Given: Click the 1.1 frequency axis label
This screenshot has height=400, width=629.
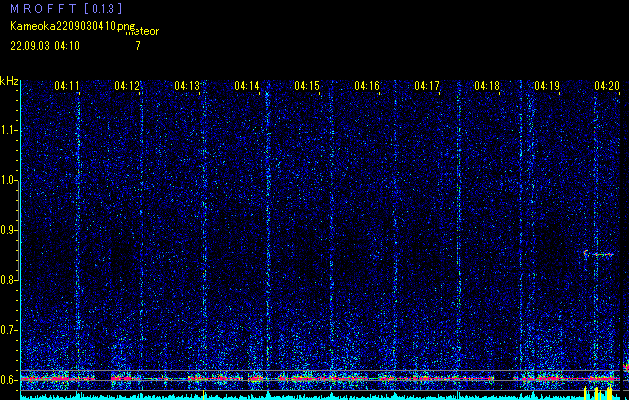Looking at the screenshot, I should coord(7,130).
